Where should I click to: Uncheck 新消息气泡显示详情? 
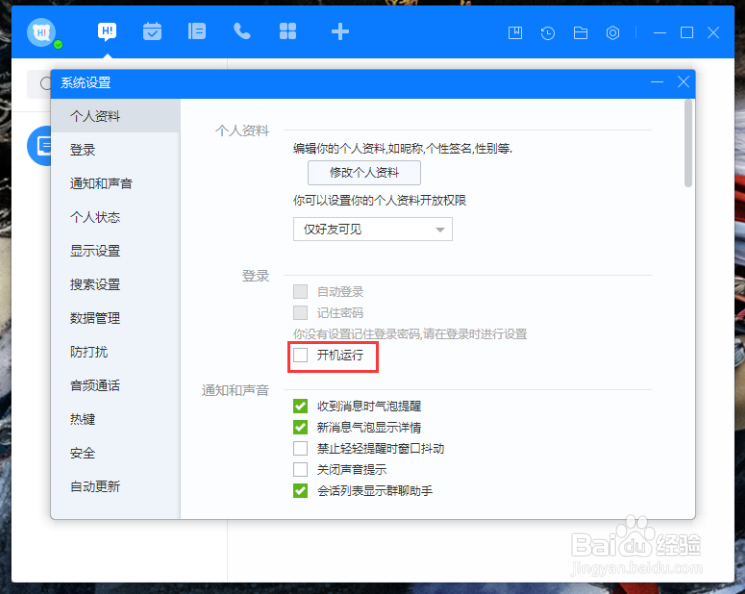pos(300,427)
